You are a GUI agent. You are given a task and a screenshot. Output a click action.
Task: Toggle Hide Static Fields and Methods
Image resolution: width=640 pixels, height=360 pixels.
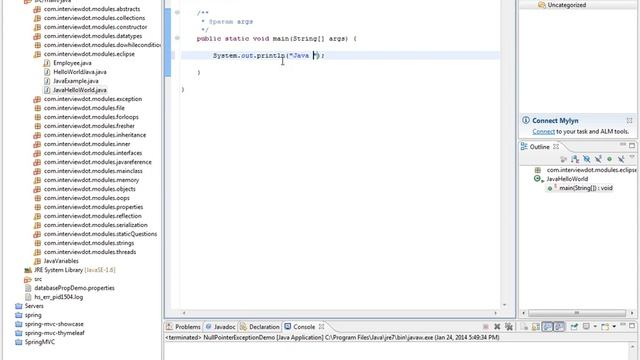[598, 159]
